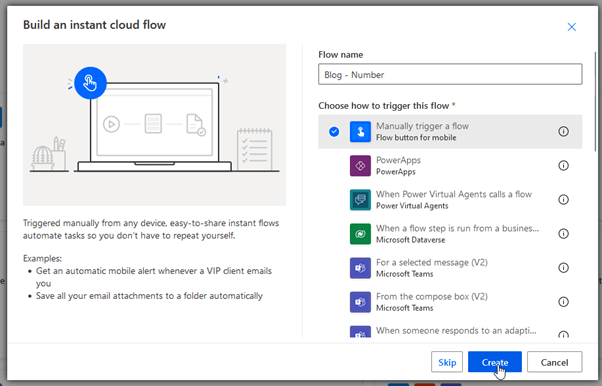Image resolution: width=602 pixels, height=386 pixels.
Task: Click the Flow name text field
Action: tap(450, 74)
